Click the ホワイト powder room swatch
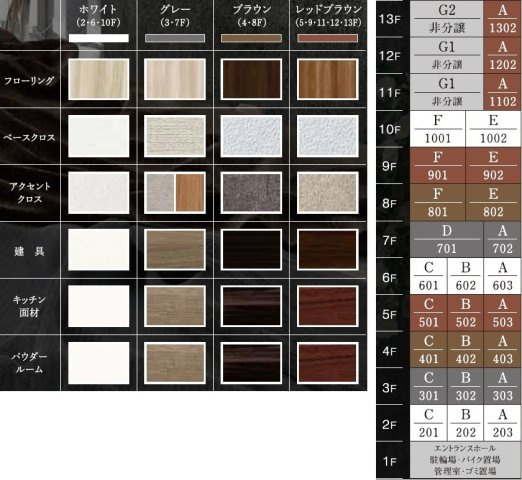 [99, 363]
